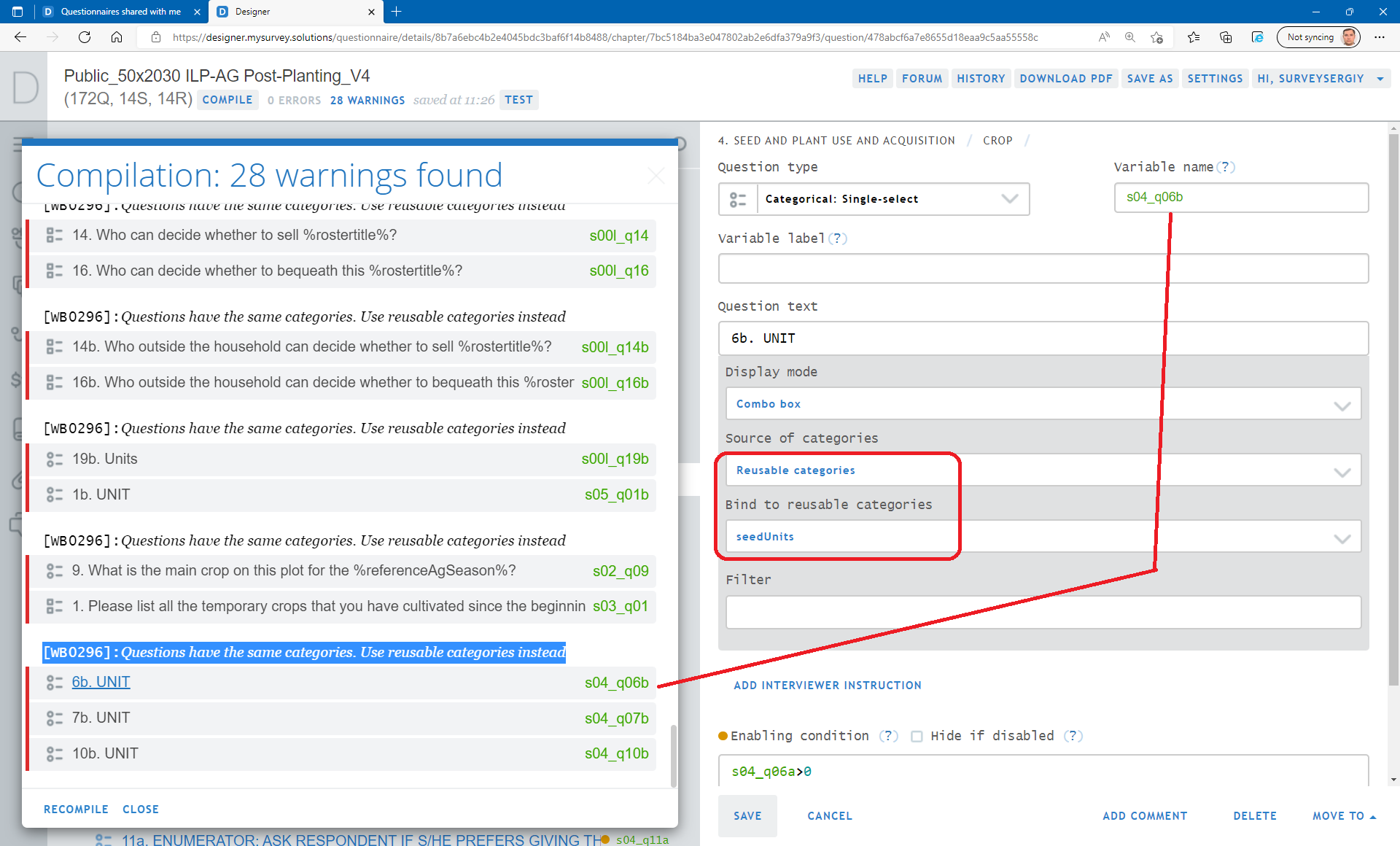Follow the "6b. UNIT" warning link

(x=101, y=682)
